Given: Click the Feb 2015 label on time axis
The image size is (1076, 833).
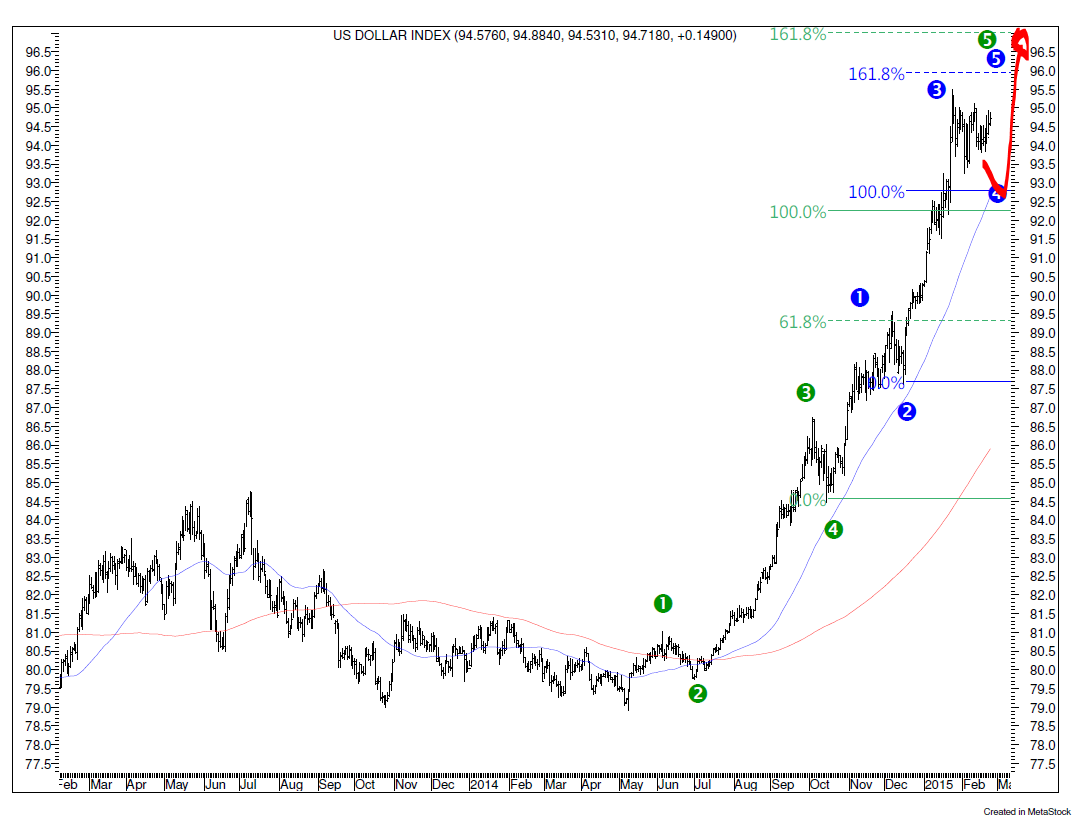Looking at the screenshot, I should (x=973, y=784).
